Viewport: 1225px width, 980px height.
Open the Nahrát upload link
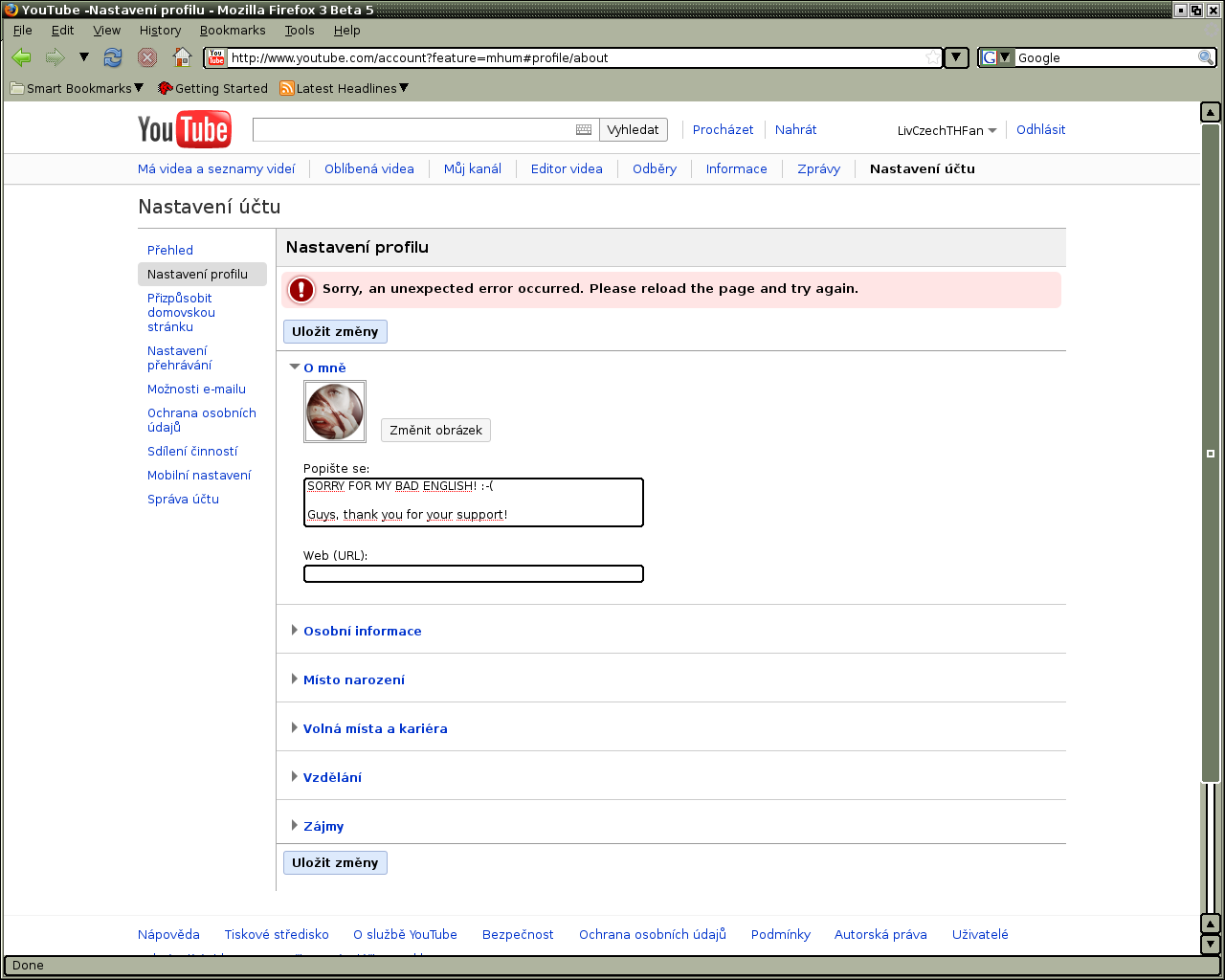pyautogui.click(x=795, y=129)
